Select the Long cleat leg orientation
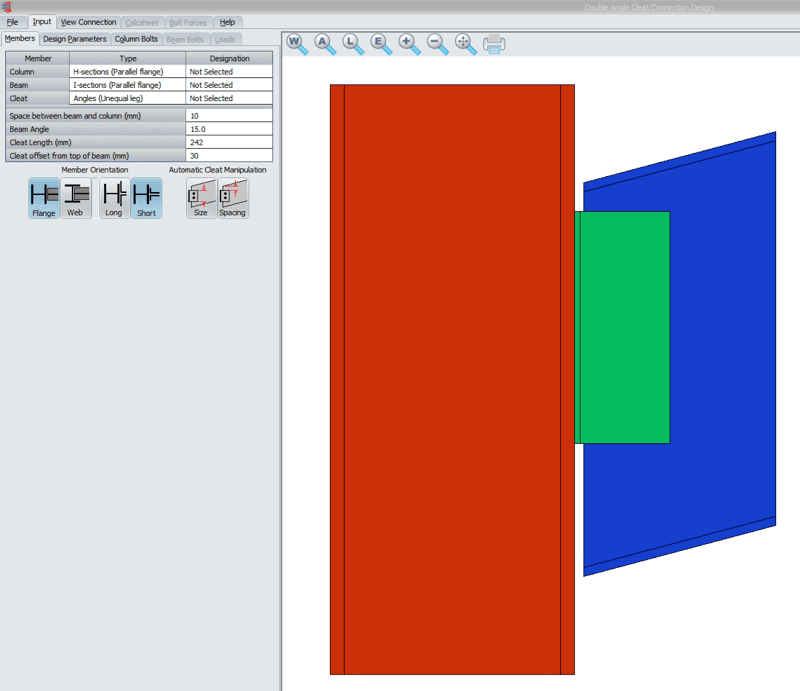Screen dimensions: 800x691 pos(114,198)
